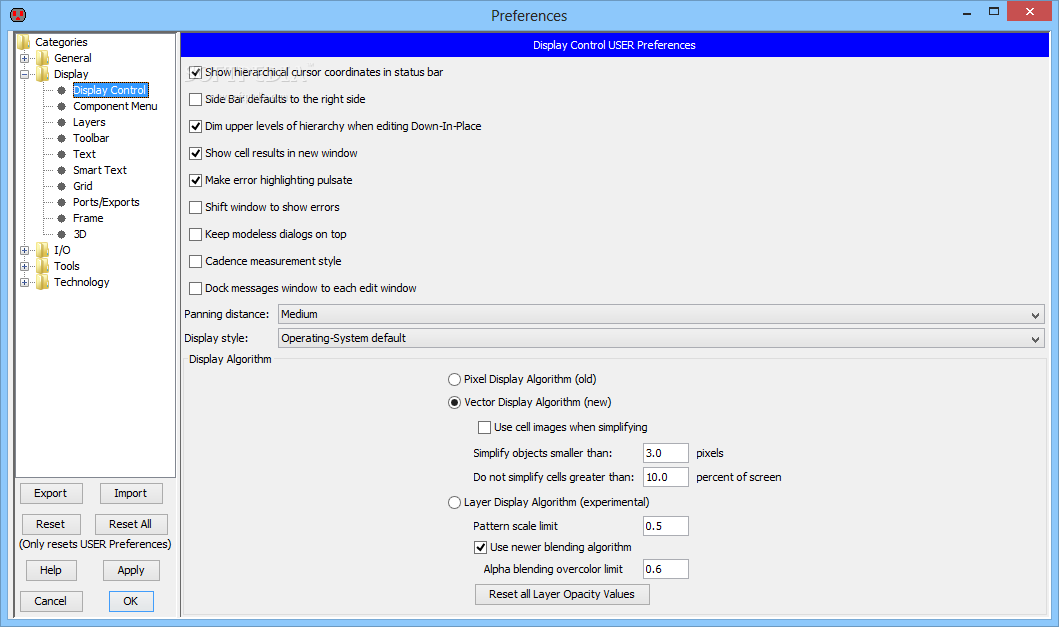Open Grid preferences
Screen dimensions: 1059x627
tap(83, 186)
